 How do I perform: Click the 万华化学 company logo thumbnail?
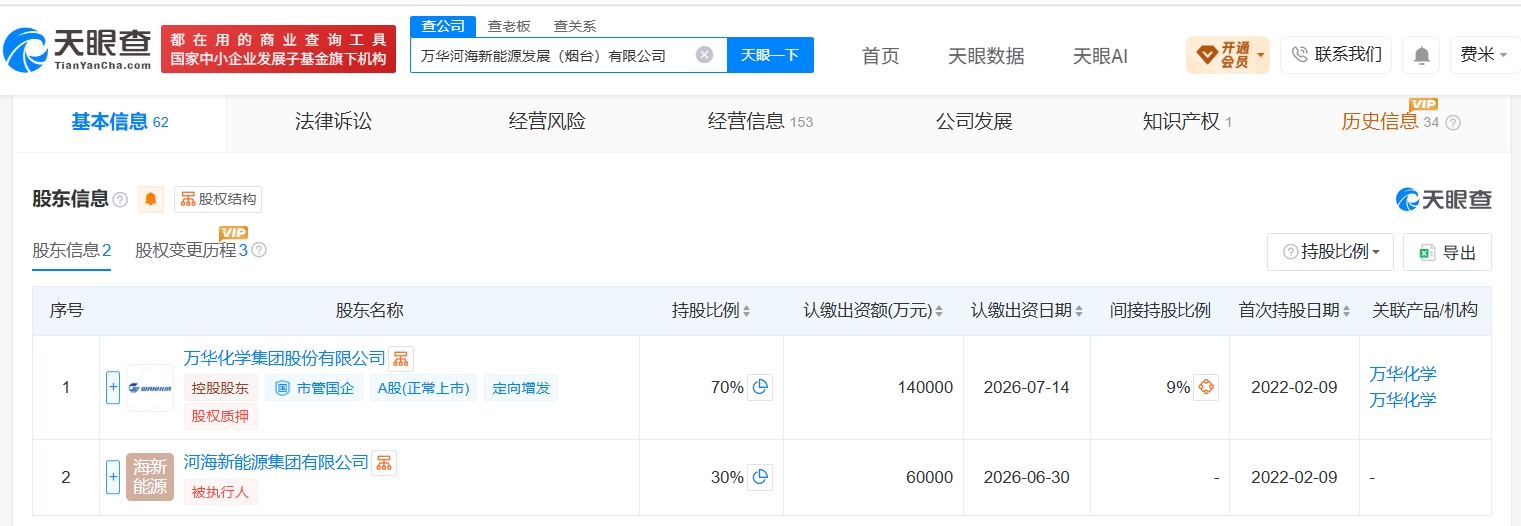point(150,387)
